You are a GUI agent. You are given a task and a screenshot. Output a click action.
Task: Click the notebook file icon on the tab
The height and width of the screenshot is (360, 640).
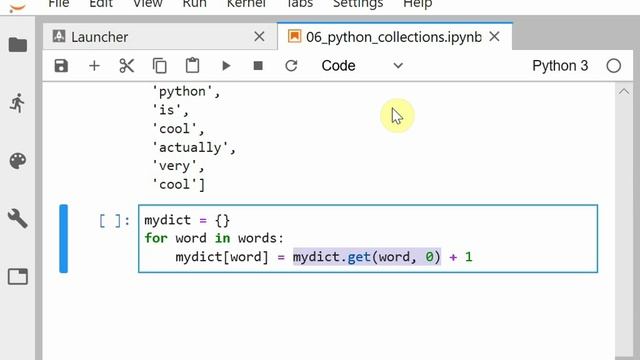(294, 36)
